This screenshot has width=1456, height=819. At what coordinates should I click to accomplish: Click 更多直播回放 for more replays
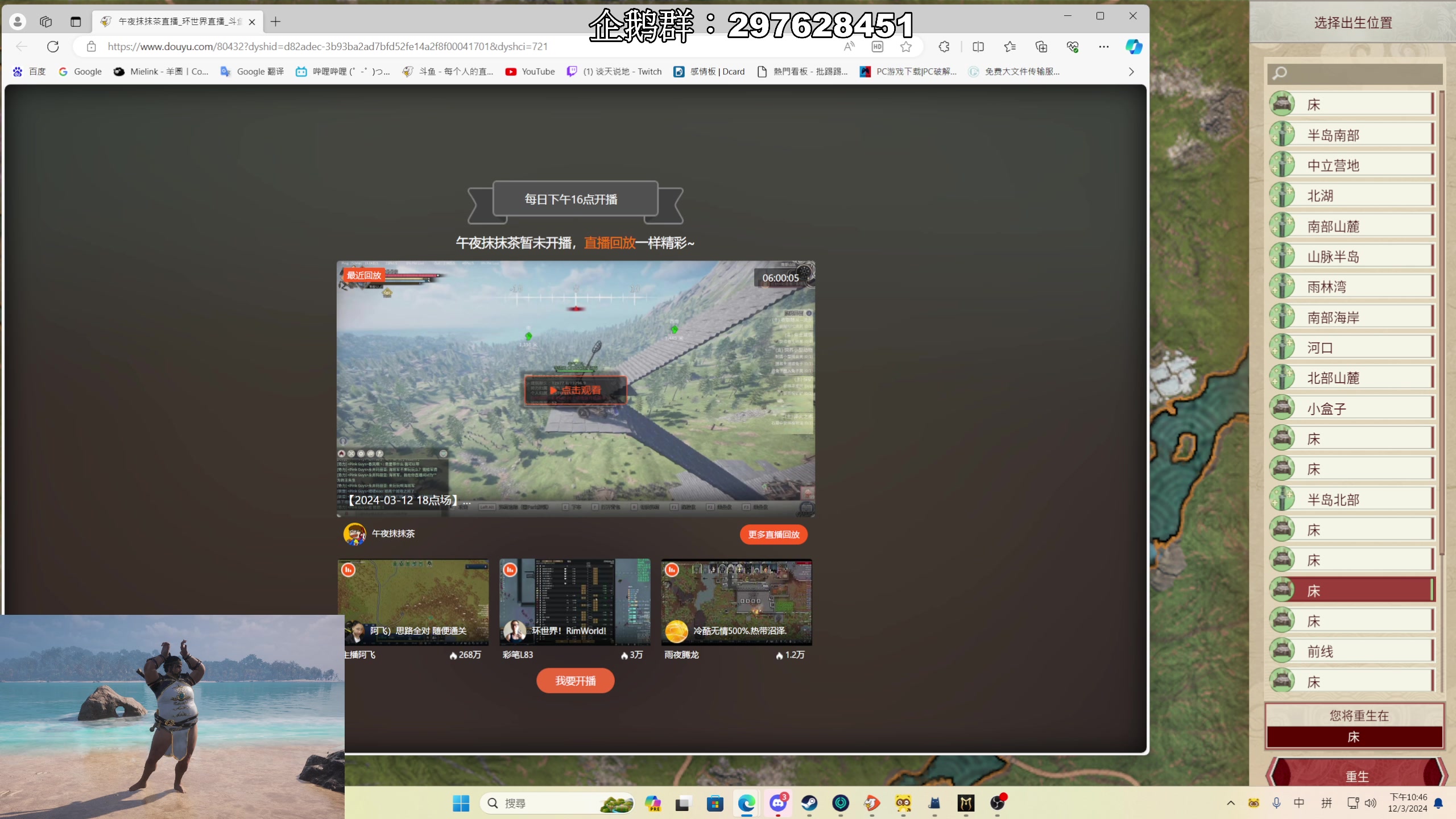click(773, 534)
